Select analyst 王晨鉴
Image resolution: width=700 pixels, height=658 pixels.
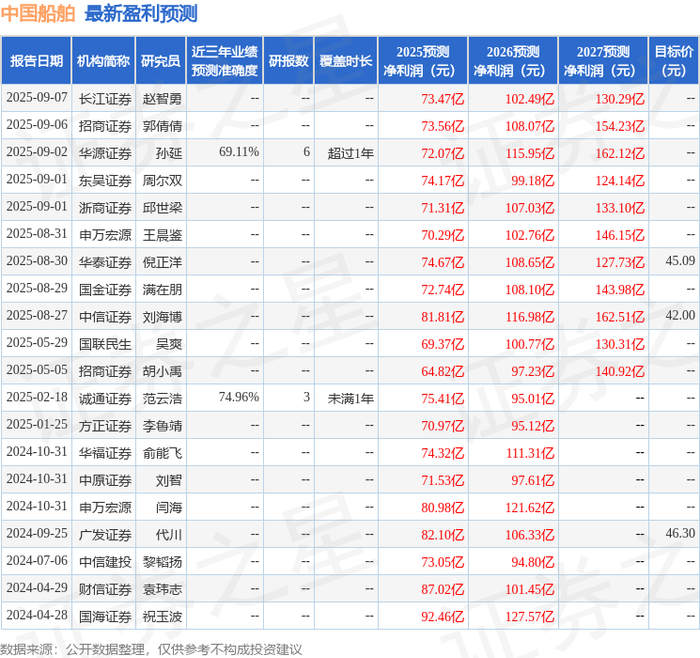[x=162, y=235]
